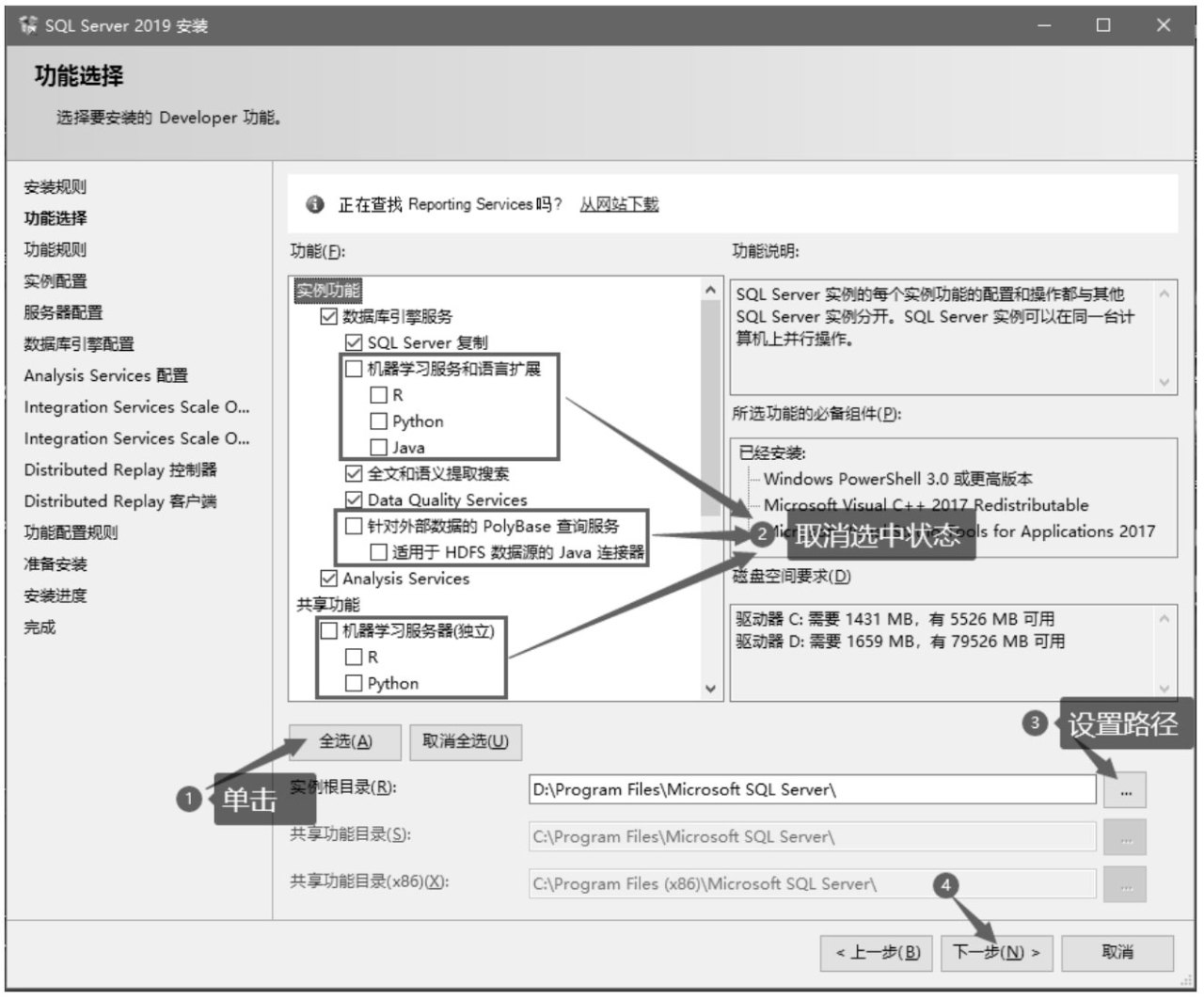Tick the Java checkbox
Image resolution: width=1204 pixels, height=1000 pixels.
(x=379, y=448)
